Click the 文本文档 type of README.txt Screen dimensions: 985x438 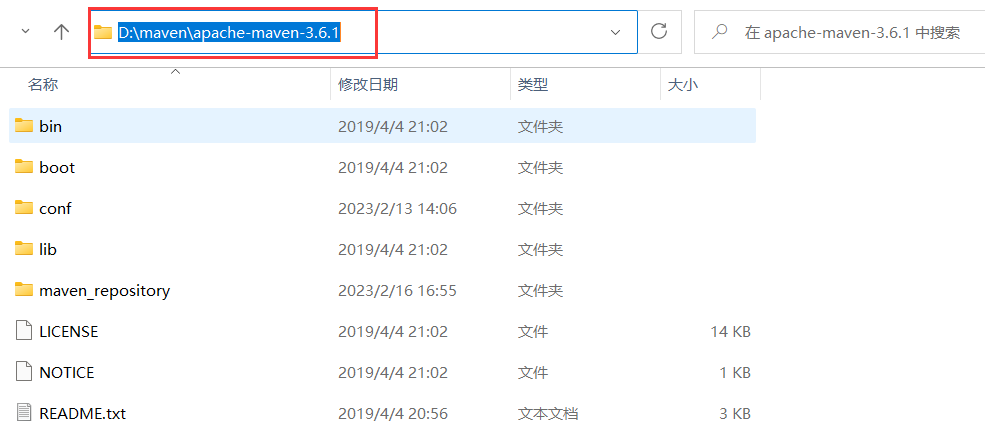[548, 414]
